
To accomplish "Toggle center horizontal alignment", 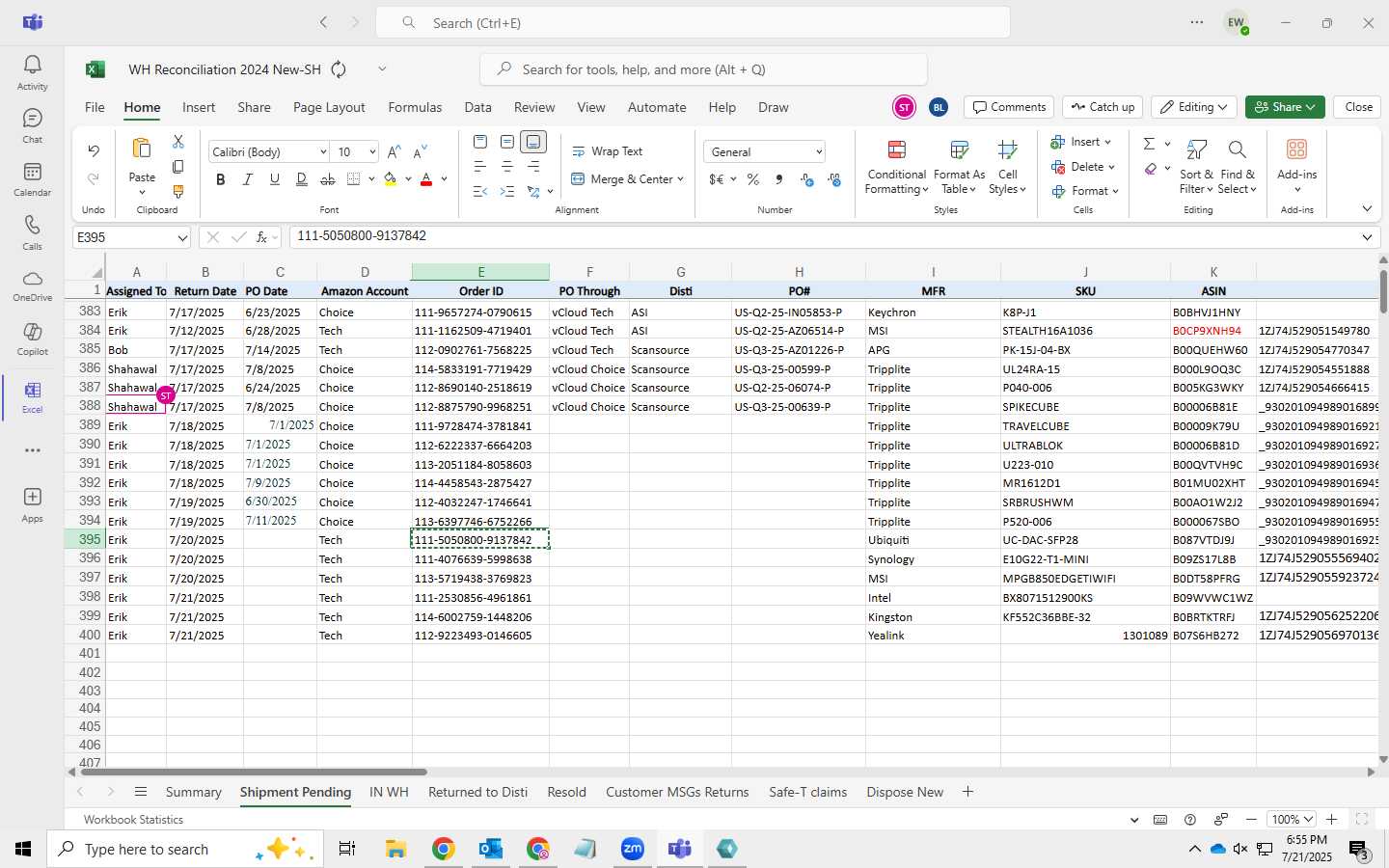I will [x=506, y=167].
